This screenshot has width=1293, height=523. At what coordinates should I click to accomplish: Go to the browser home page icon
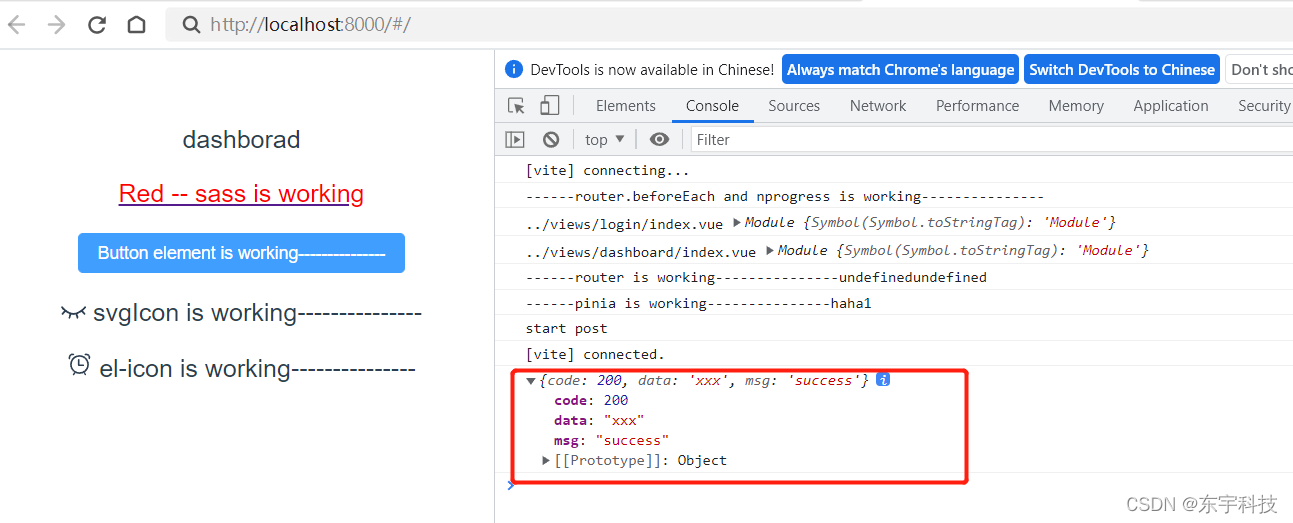(x=136, y=25)
